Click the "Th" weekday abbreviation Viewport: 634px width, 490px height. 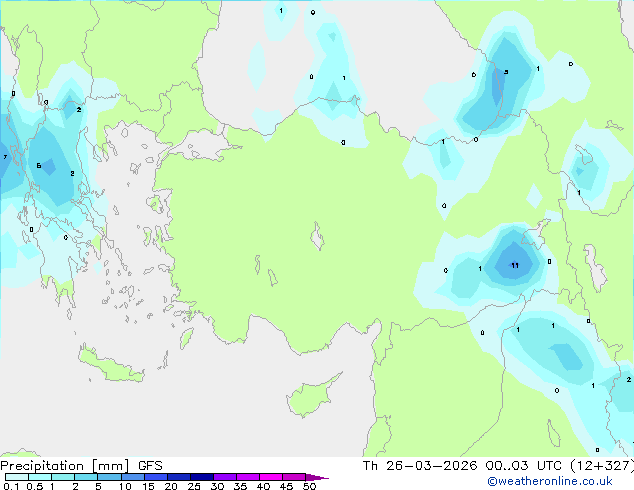370,466
